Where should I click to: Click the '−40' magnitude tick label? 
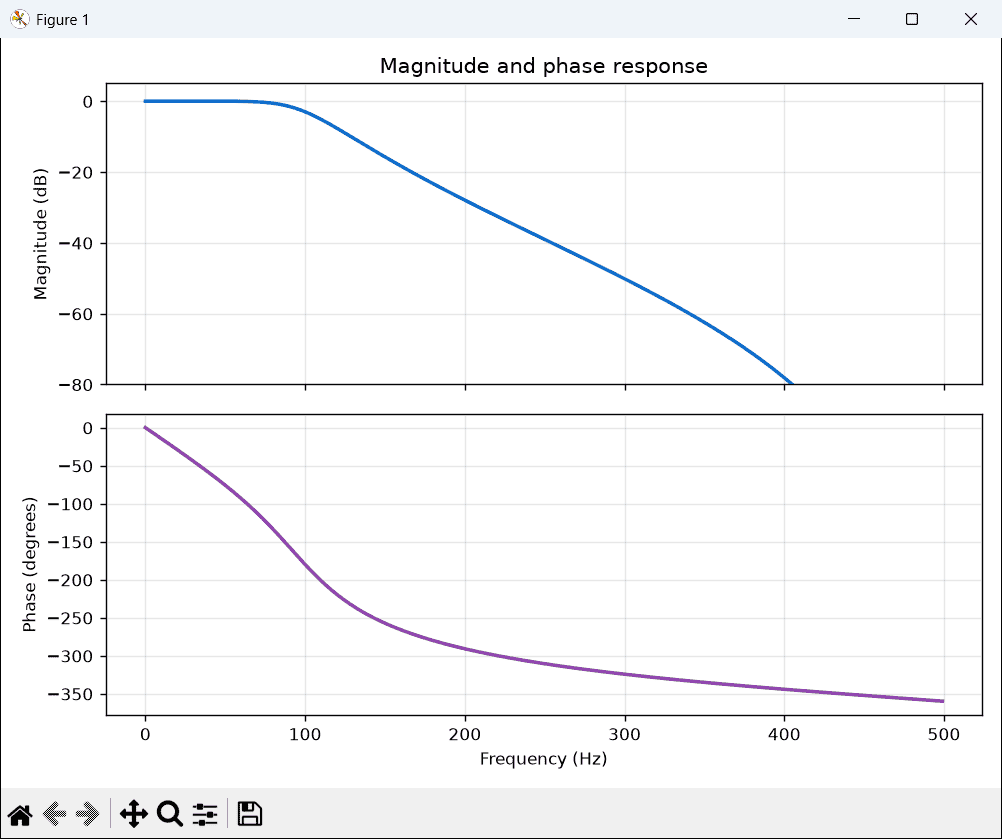pos(75,243)
